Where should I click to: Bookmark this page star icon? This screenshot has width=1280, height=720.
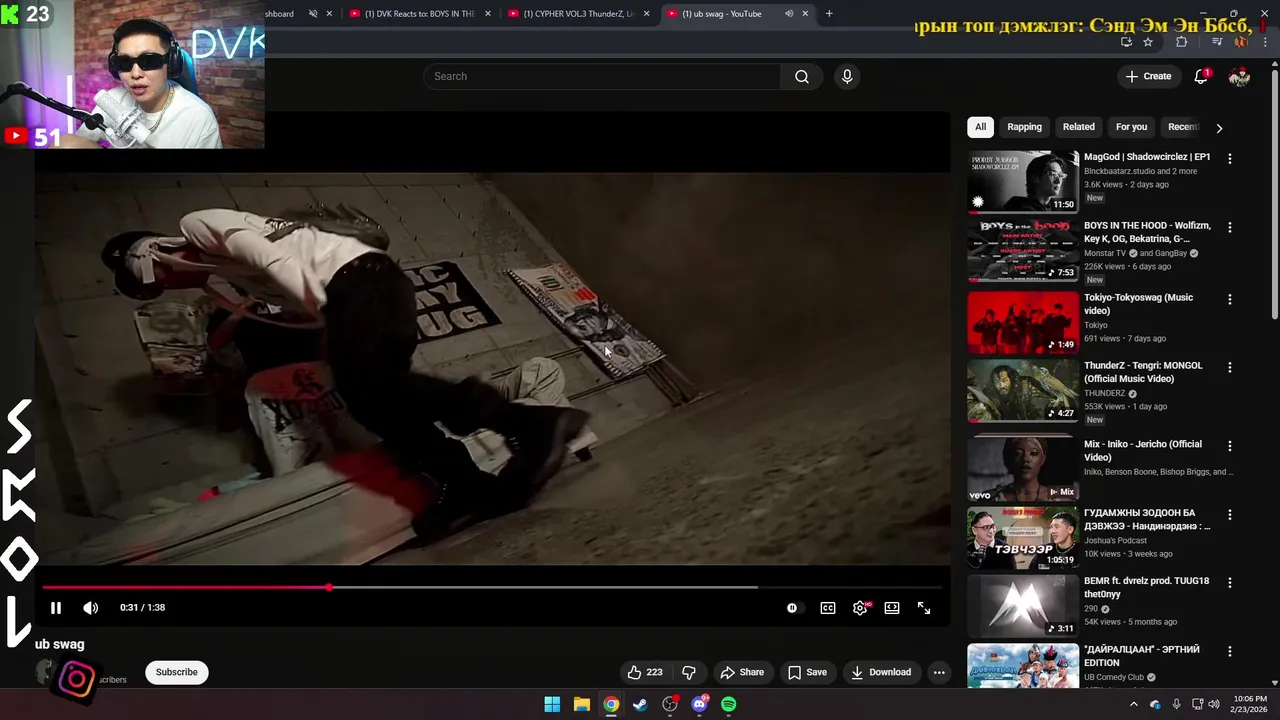[x=1148, y=42]
